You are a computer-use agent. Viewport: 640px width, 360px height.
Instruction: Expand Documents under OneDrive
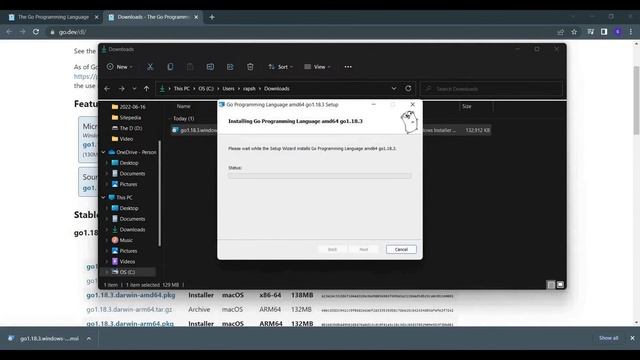point(107,173)
